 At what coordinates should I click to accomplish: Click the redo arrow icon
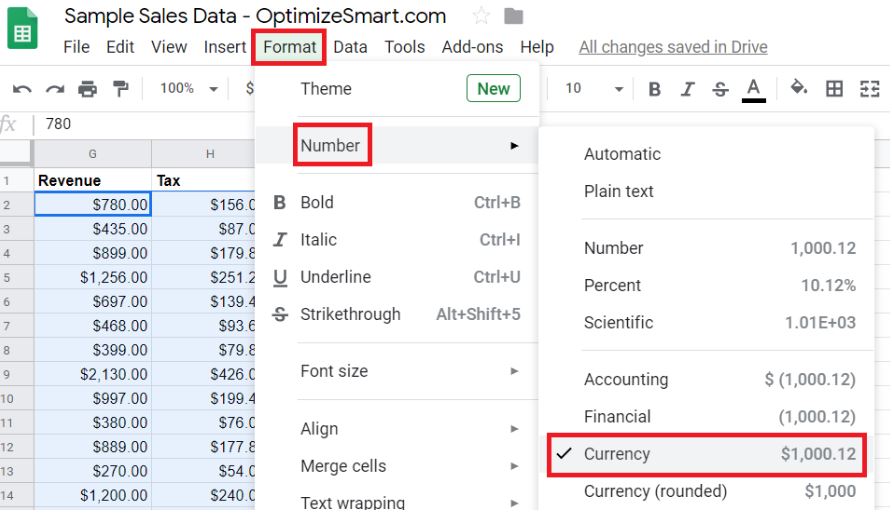coord(55,89)
